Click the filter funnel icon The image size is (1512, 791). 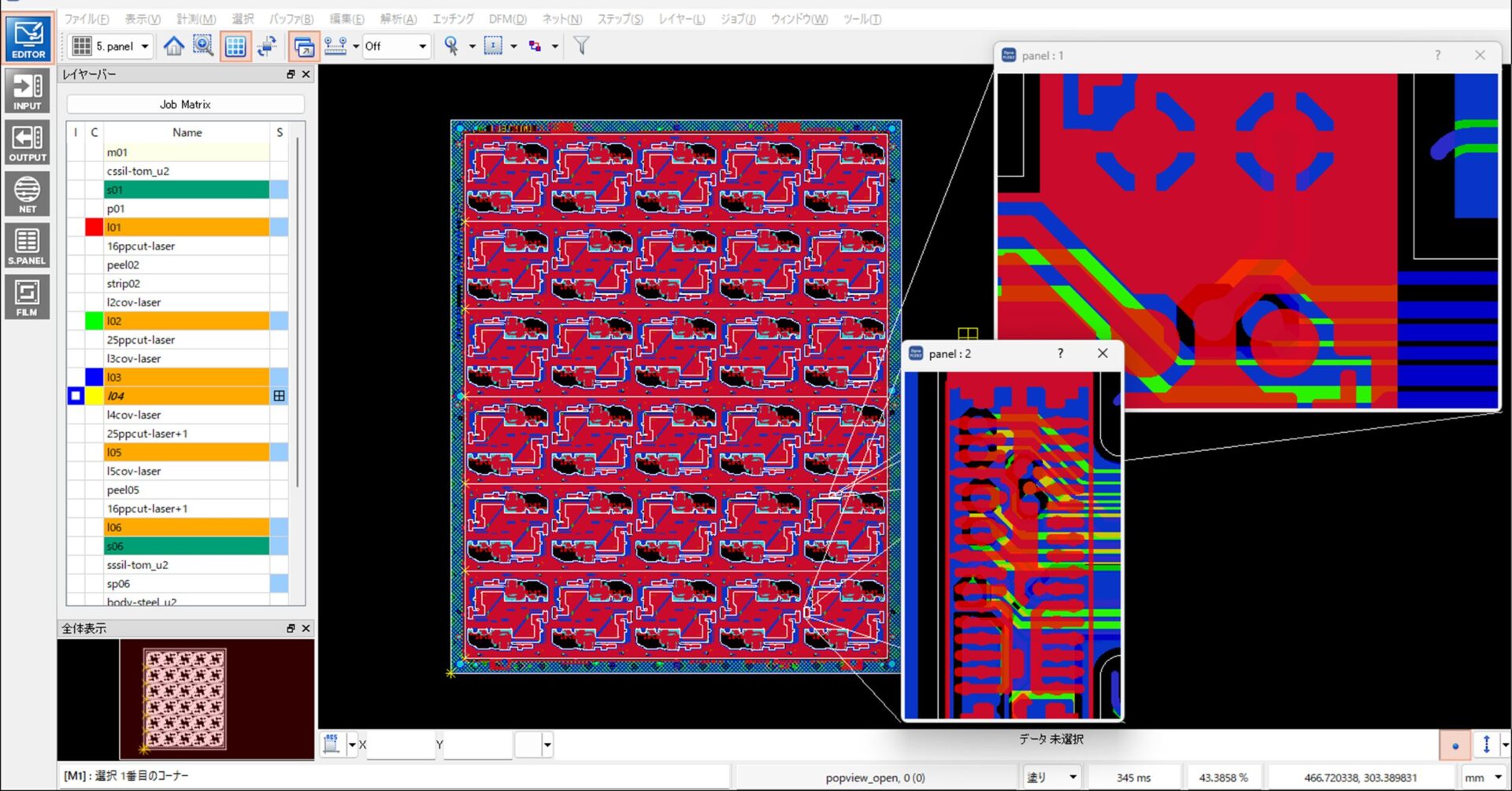point(581,46)
